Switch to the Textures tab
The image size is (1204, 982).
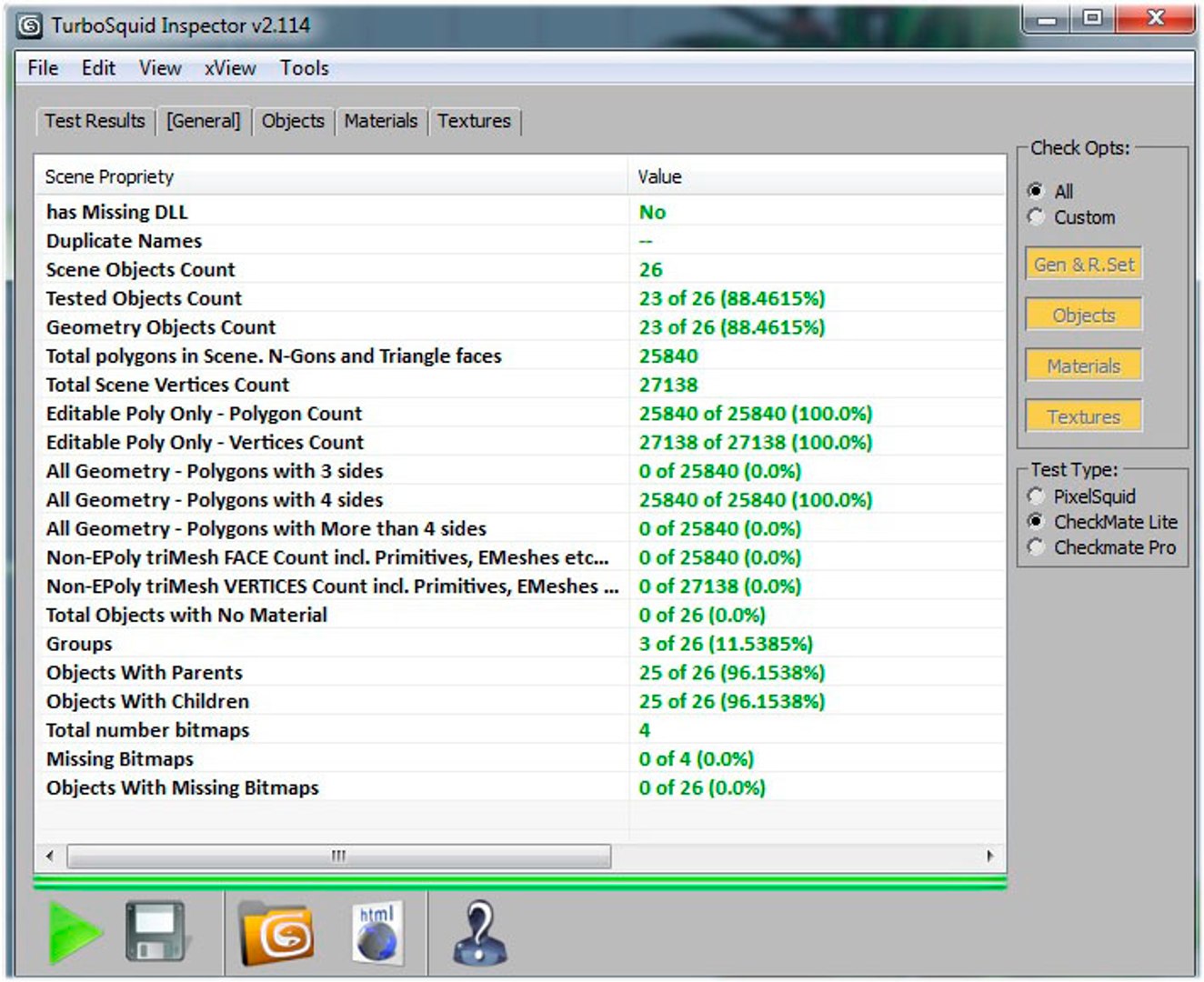[x=475, y=121]
